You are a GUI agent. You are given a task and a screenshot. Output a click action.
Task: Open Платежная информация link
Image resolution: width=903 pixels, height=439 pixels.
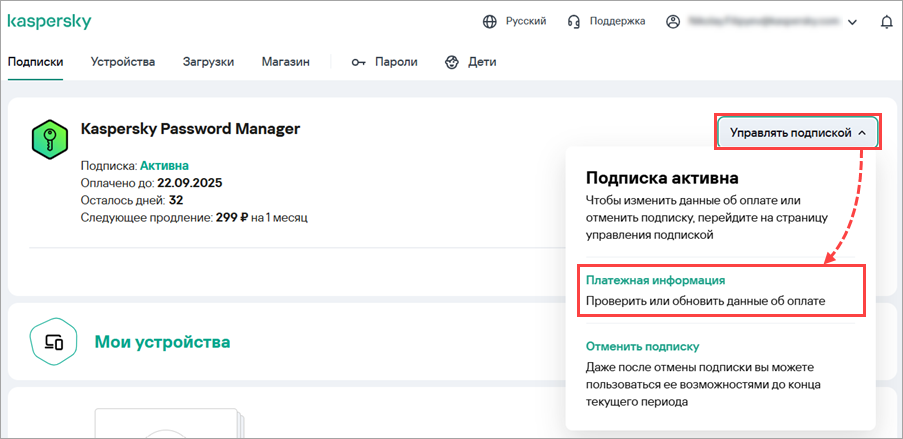(655, 281)
